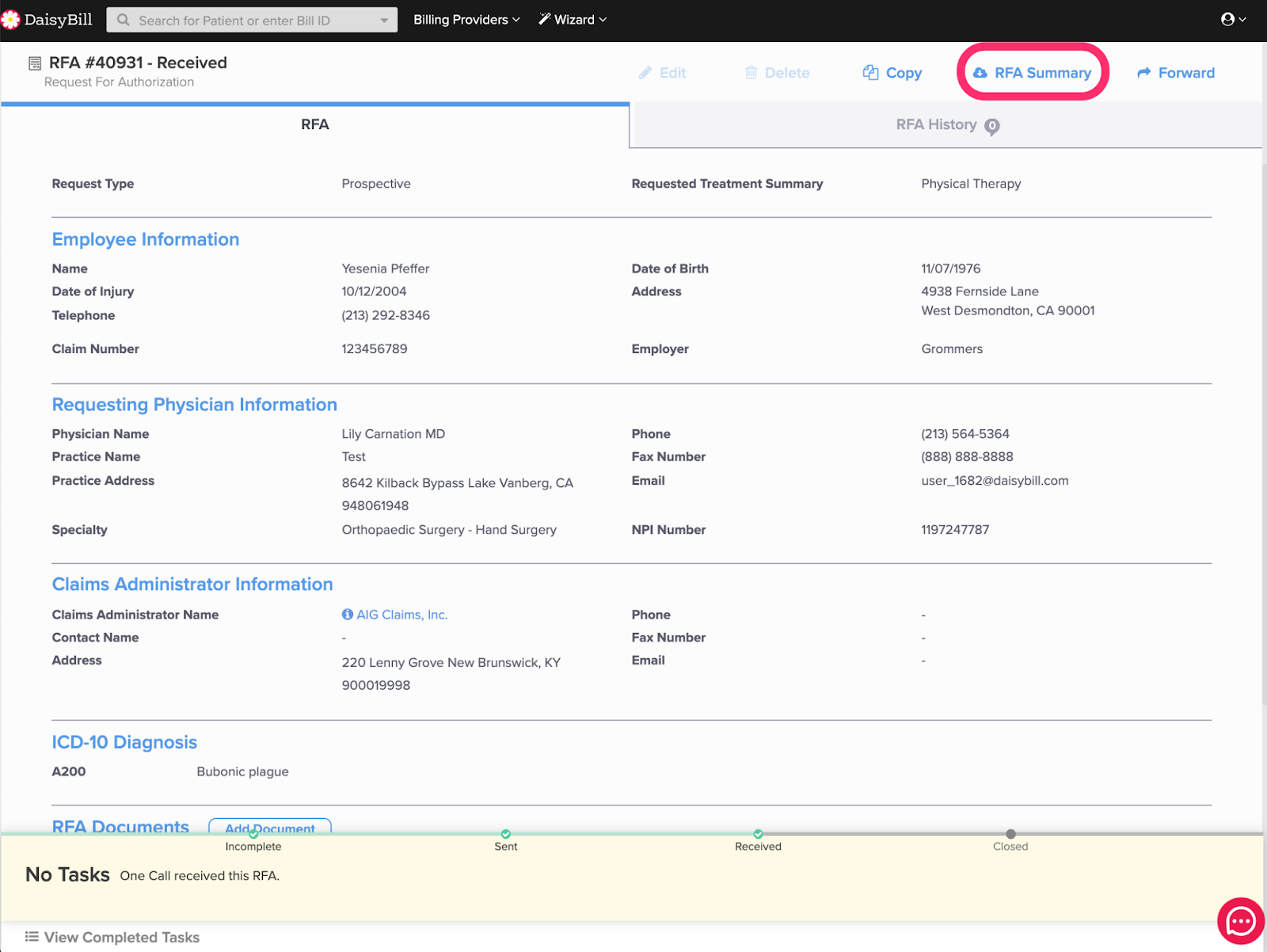Switch to the RFA tab

pos(315,125)
